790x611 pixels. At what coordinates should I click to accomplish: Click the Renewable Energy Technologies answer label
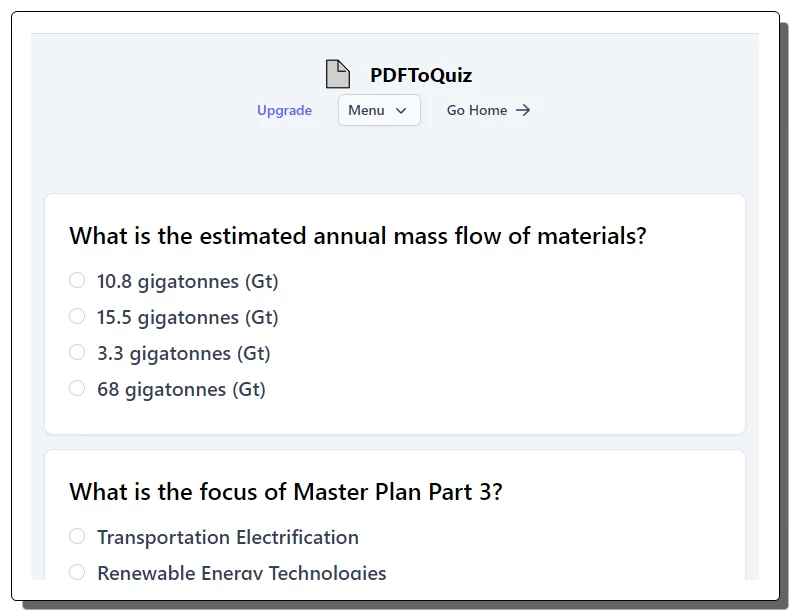pos(242,573)
